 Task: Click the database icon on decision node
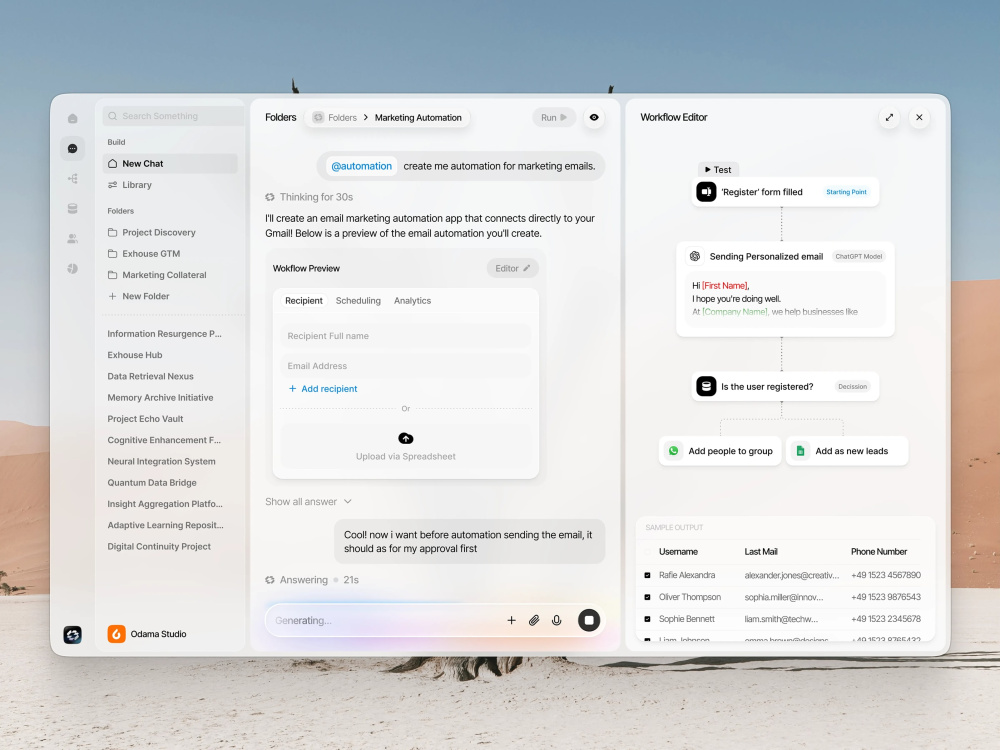[x=706, y=386]
